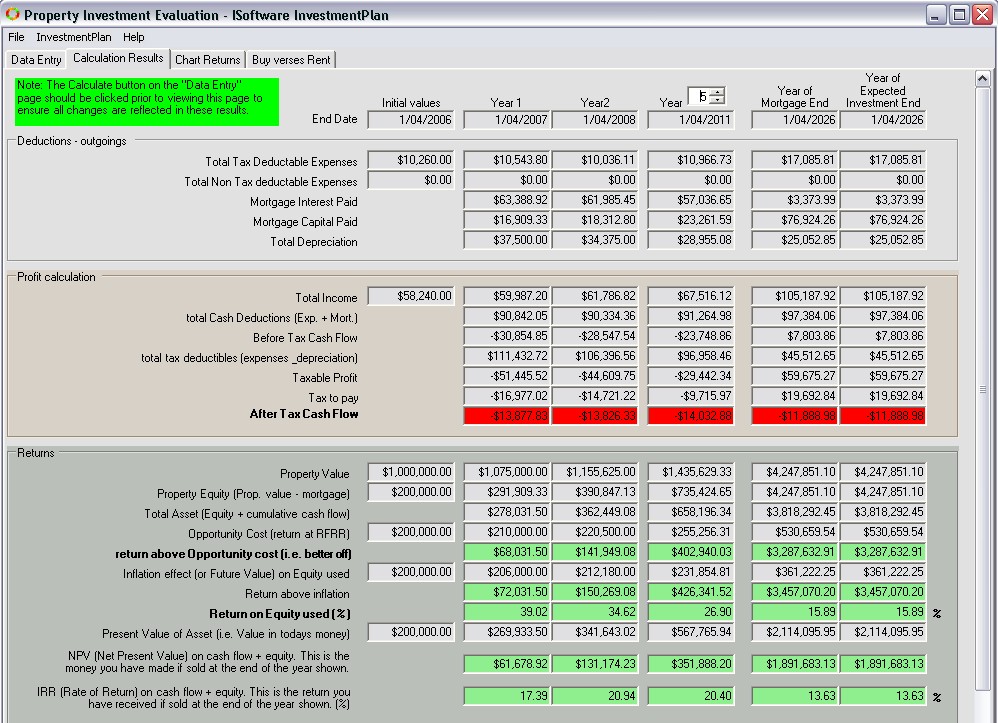Click Year 1 Property Equity $291,909.33
998x723 pixels.
coord(507,492)
